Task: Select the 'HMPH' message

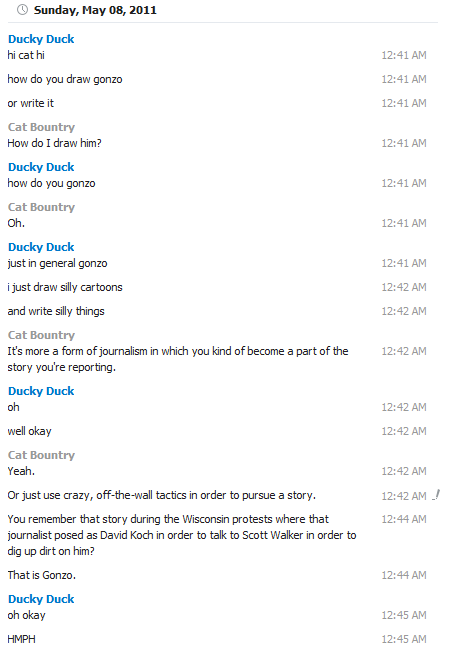Action: pos(21,639)
